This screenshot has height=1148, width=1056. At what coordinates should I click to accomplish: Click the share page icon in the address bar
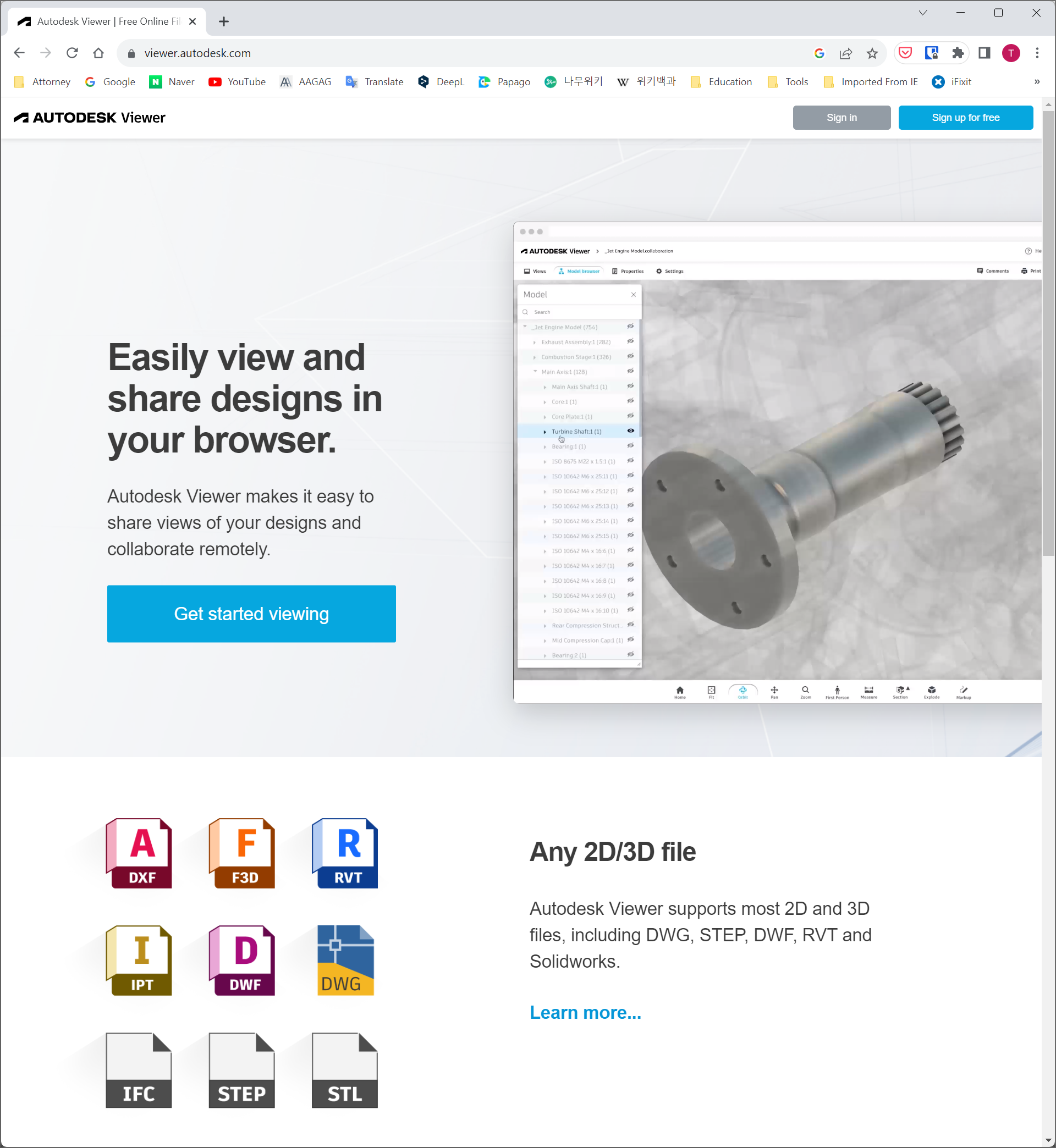[846, 53]
